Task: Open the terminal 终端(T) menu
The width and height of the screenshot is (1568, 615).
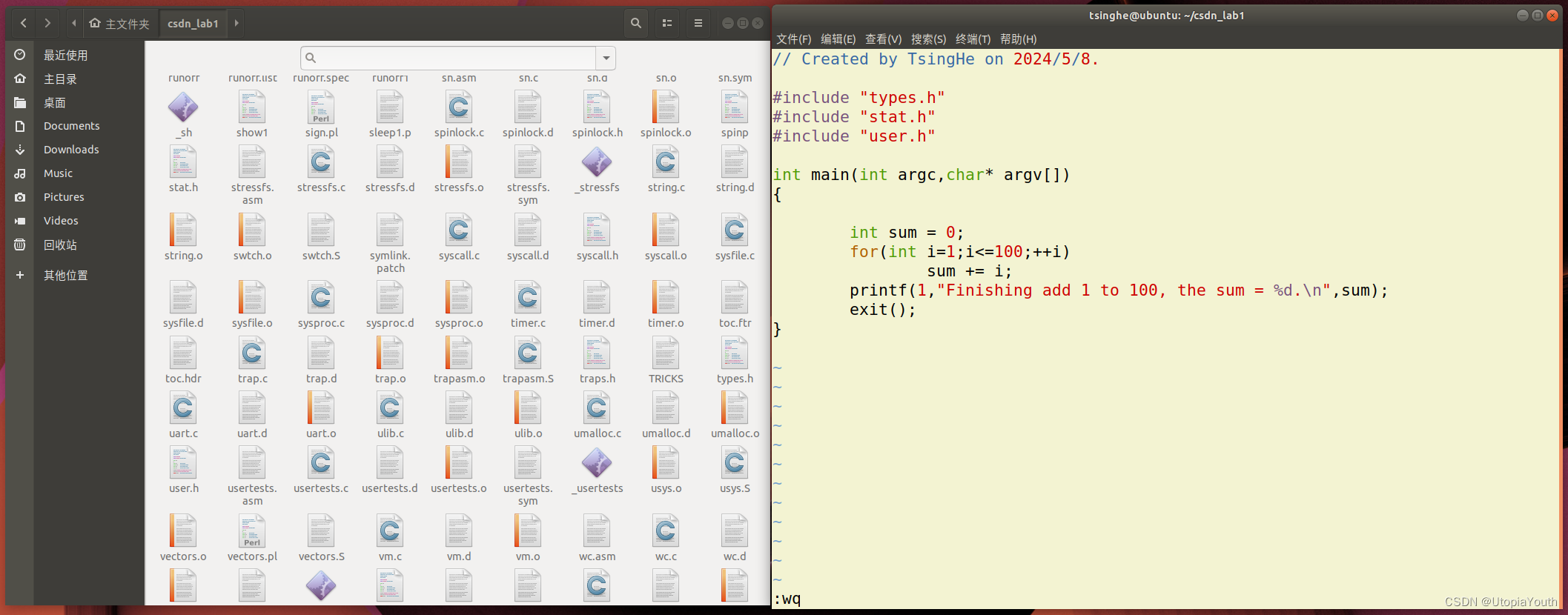Action: 973,39
